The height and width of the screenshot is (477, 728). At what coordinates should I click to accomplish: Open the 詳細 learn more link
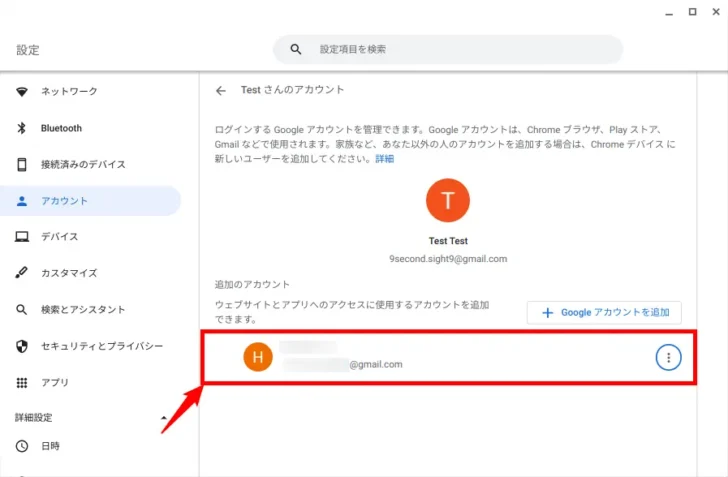click(x=384, y=159)
